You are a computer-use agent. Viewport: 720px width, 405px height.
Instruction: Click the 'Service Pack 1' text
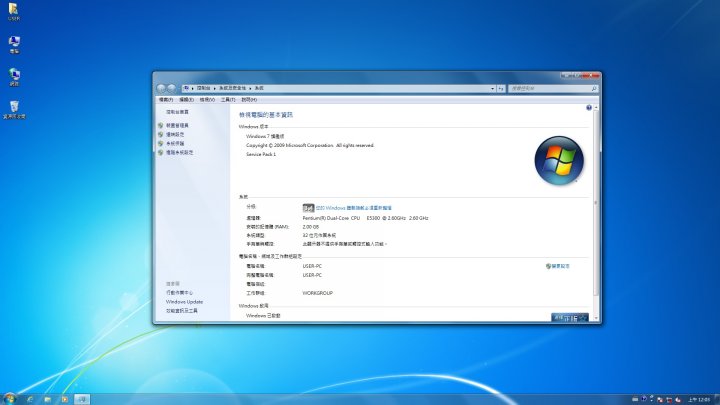[261, 154]
